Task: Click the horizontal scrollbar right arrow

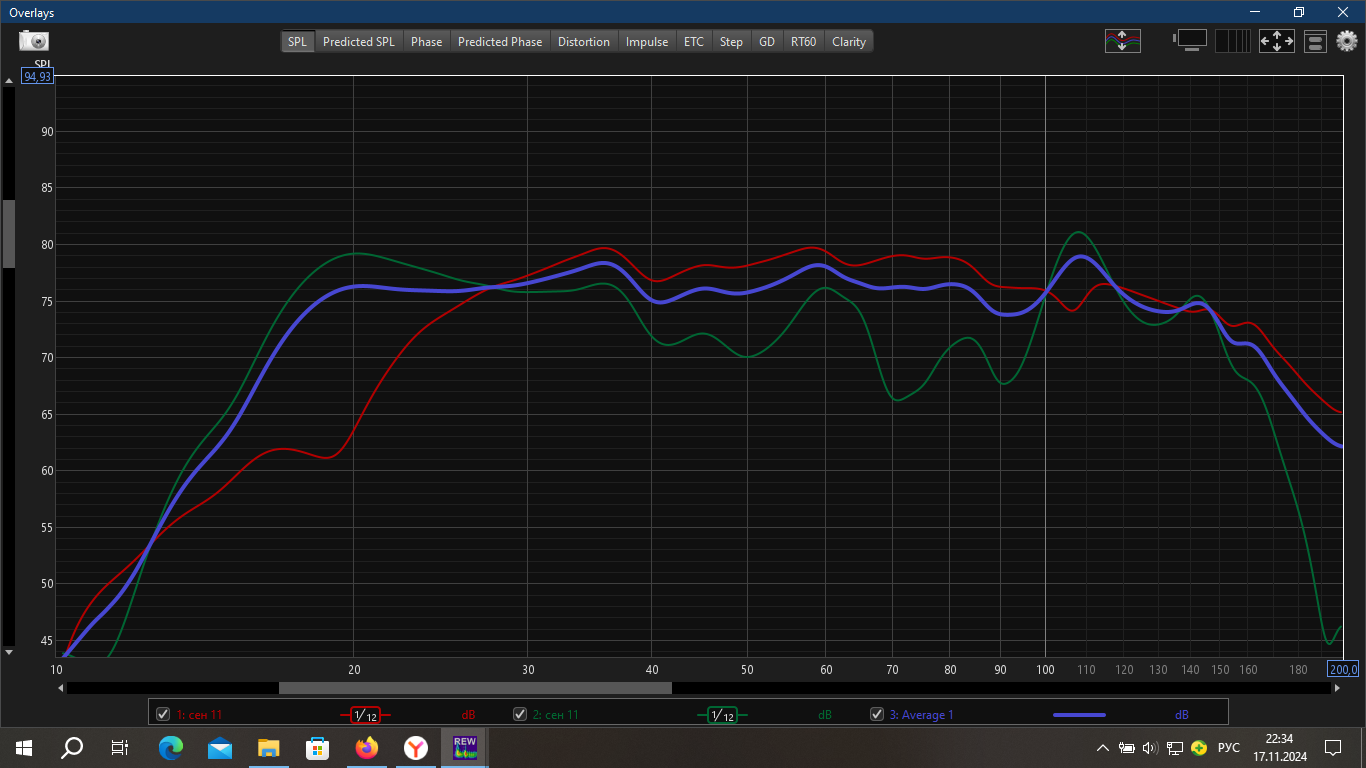Action: 1338,688
